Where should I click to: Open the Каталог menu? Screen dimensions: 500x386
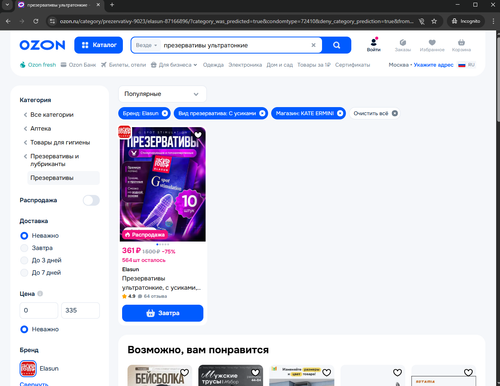98,45
